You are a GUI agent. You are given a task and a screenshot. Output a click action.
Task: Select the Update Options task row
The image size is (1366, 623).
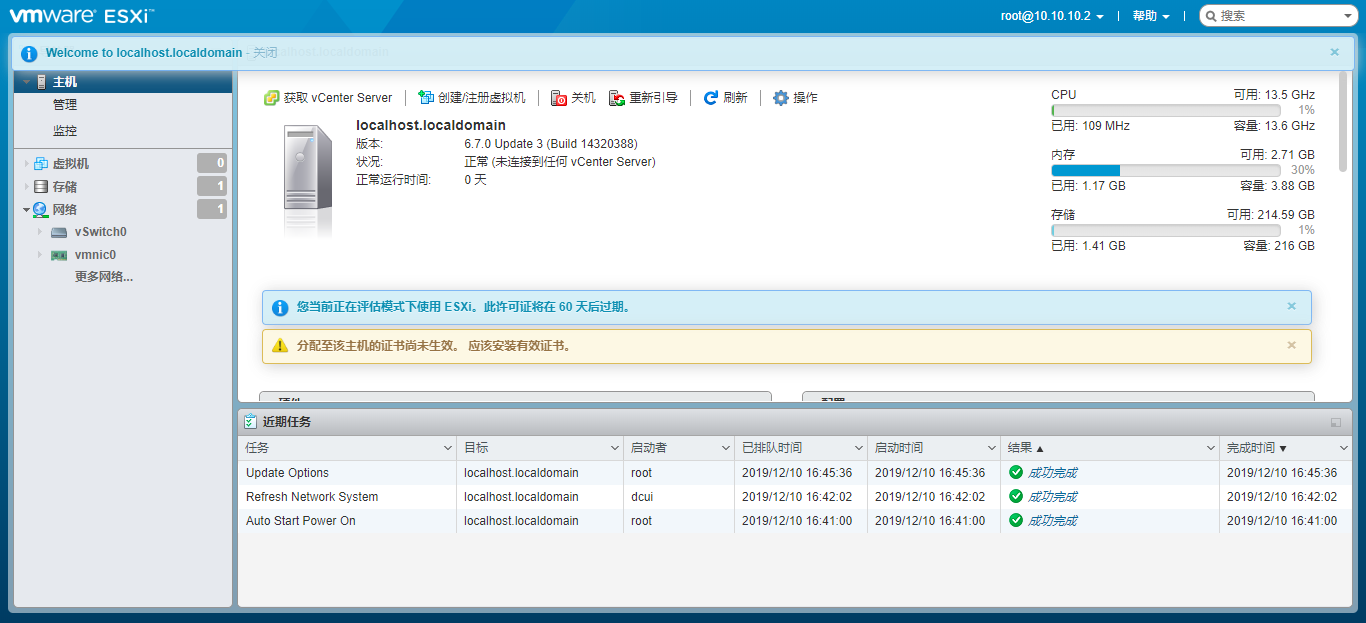click(794, 473)
